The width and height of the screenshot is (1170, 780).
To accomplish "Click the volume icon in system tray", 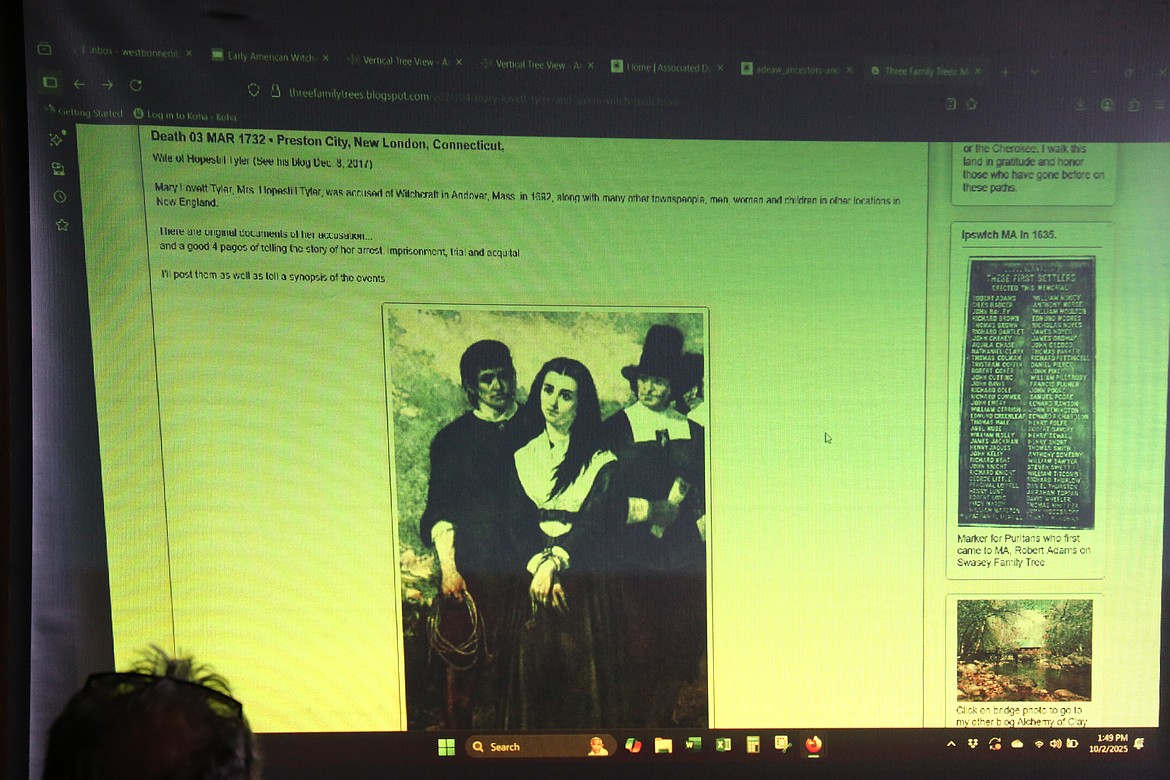I will (1054, 744).
